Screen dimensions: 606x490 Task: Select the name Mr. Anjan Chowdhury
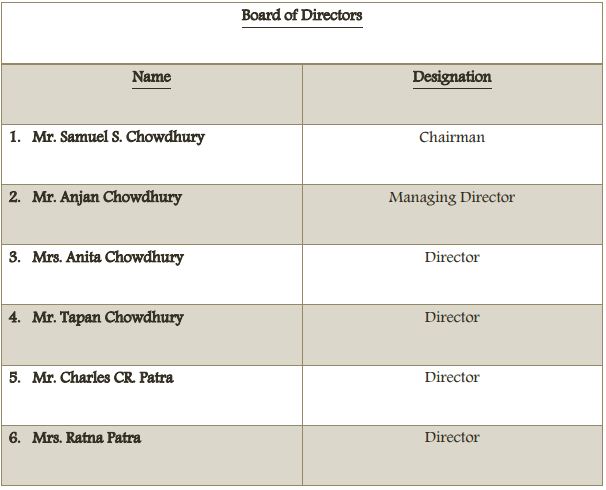(107, 197)
